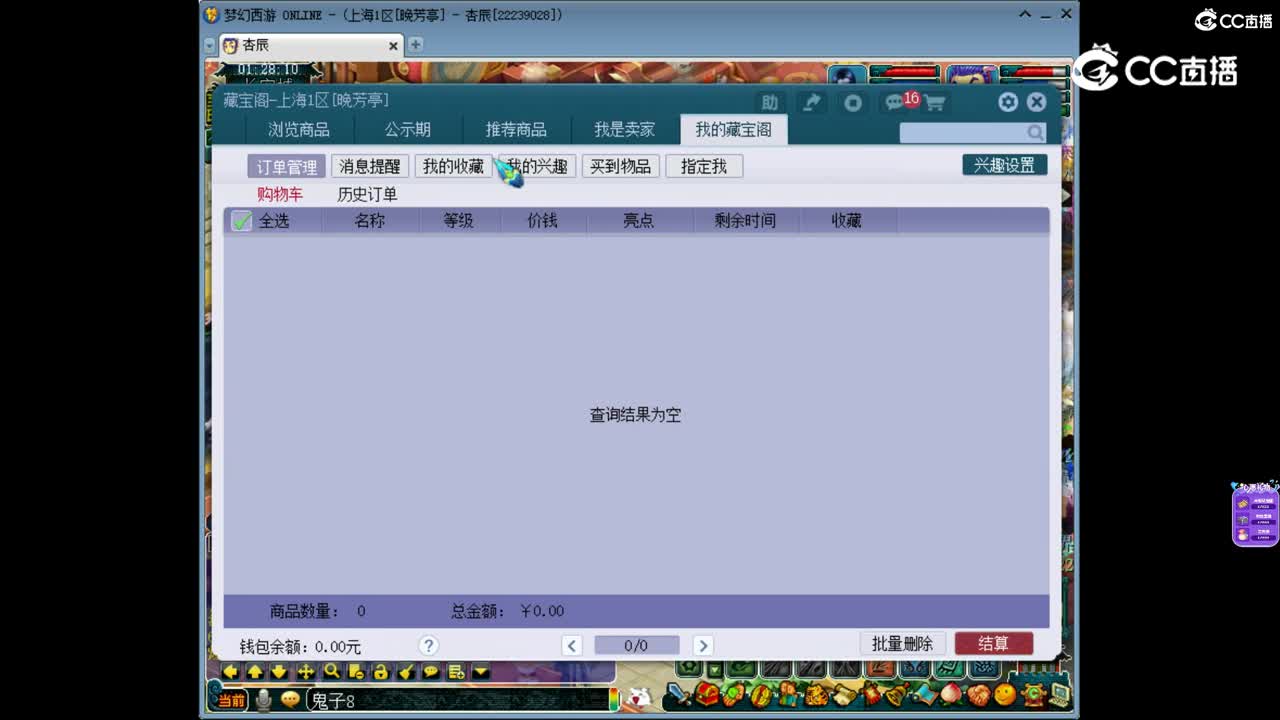Screen dimensions: 1280x720
Task: Click the 助 helper icon in header
Action: [769, 103]
